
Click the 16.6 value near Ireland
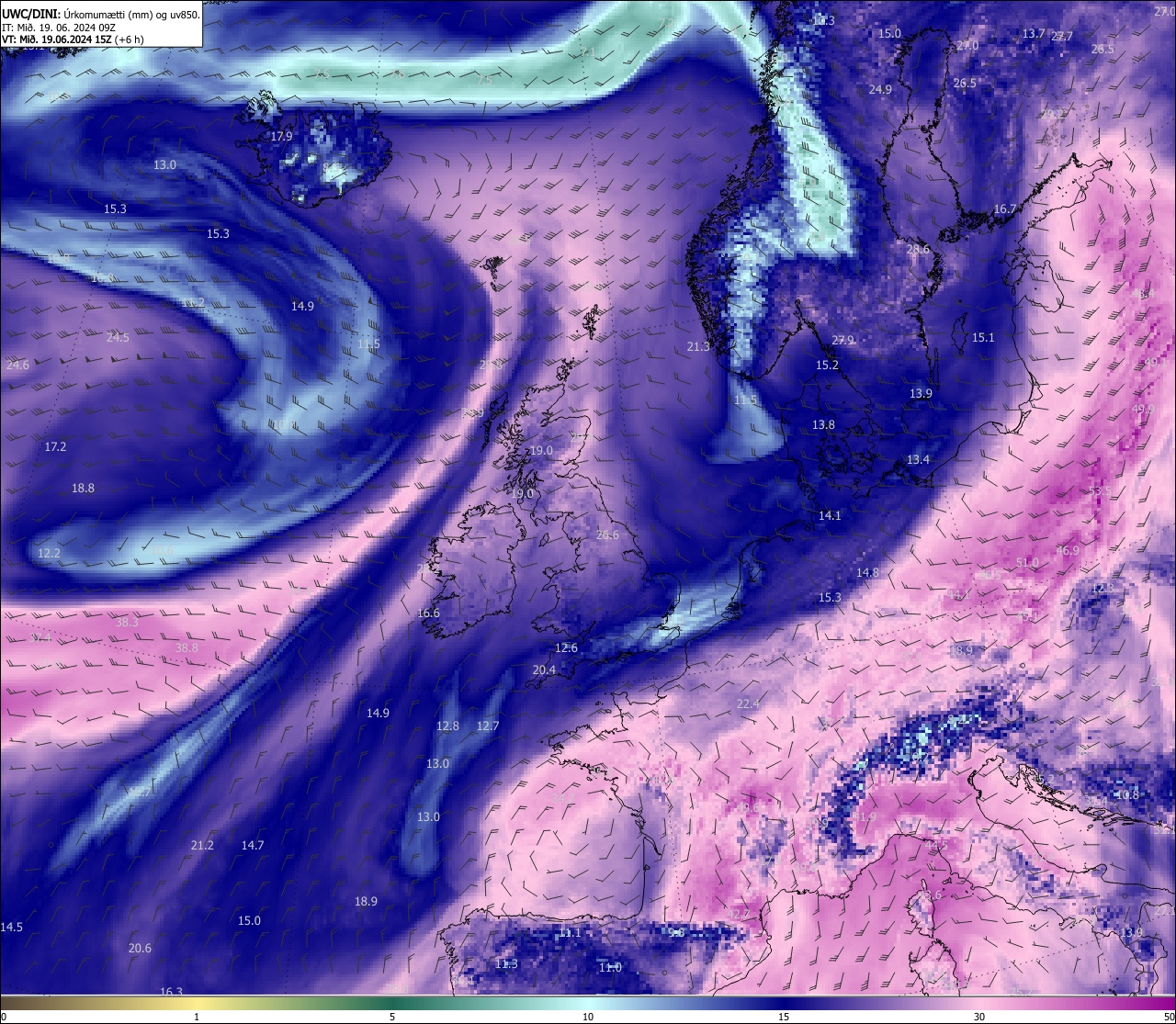point(428,613)
